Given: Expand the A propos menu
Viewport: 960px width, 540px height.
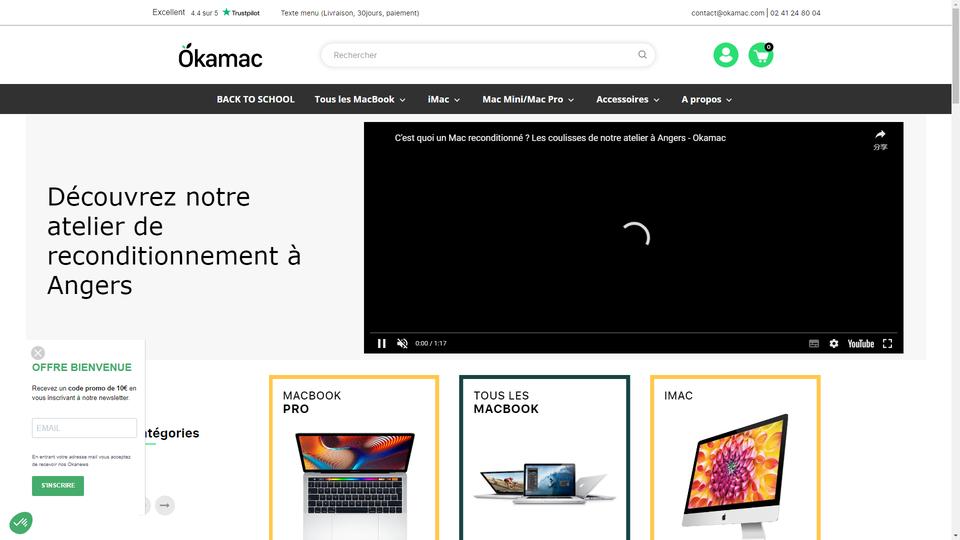Looking at the screenshot, I should (707, 99).
